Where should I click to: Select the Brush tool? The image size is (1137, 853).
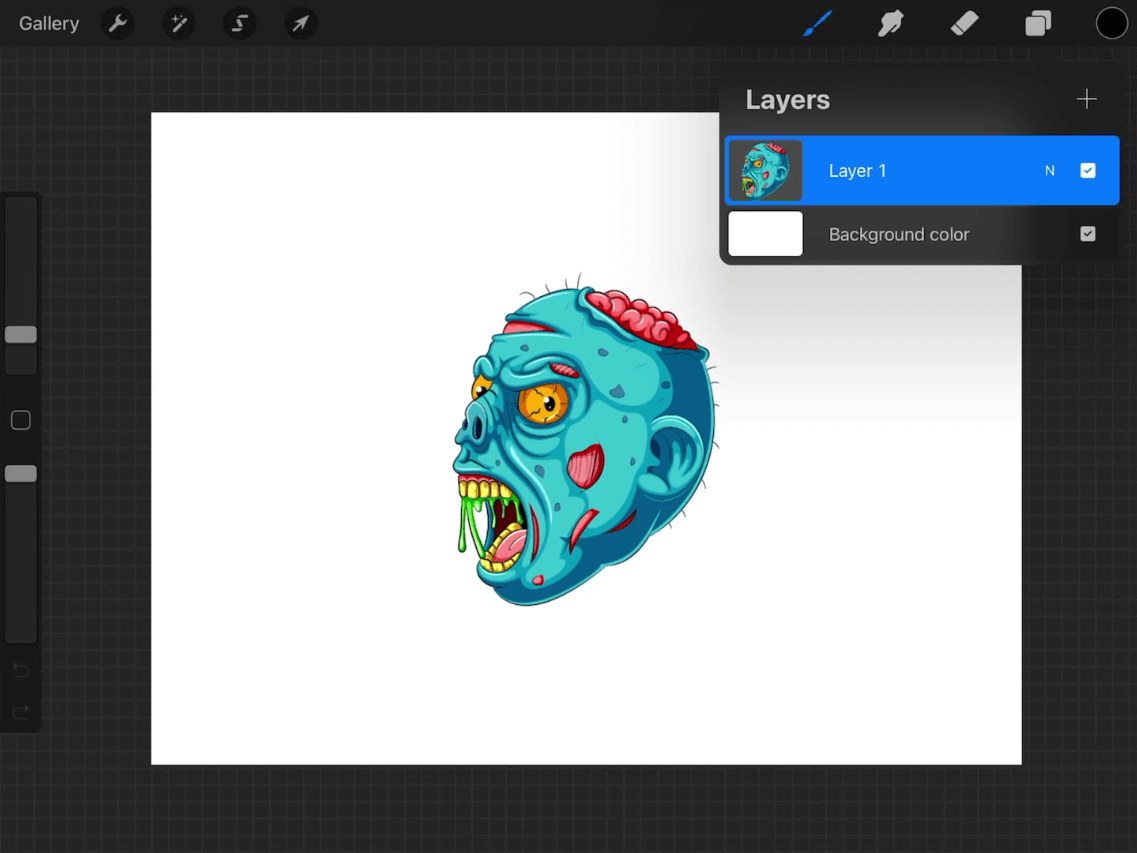click(x=818, y=23)
